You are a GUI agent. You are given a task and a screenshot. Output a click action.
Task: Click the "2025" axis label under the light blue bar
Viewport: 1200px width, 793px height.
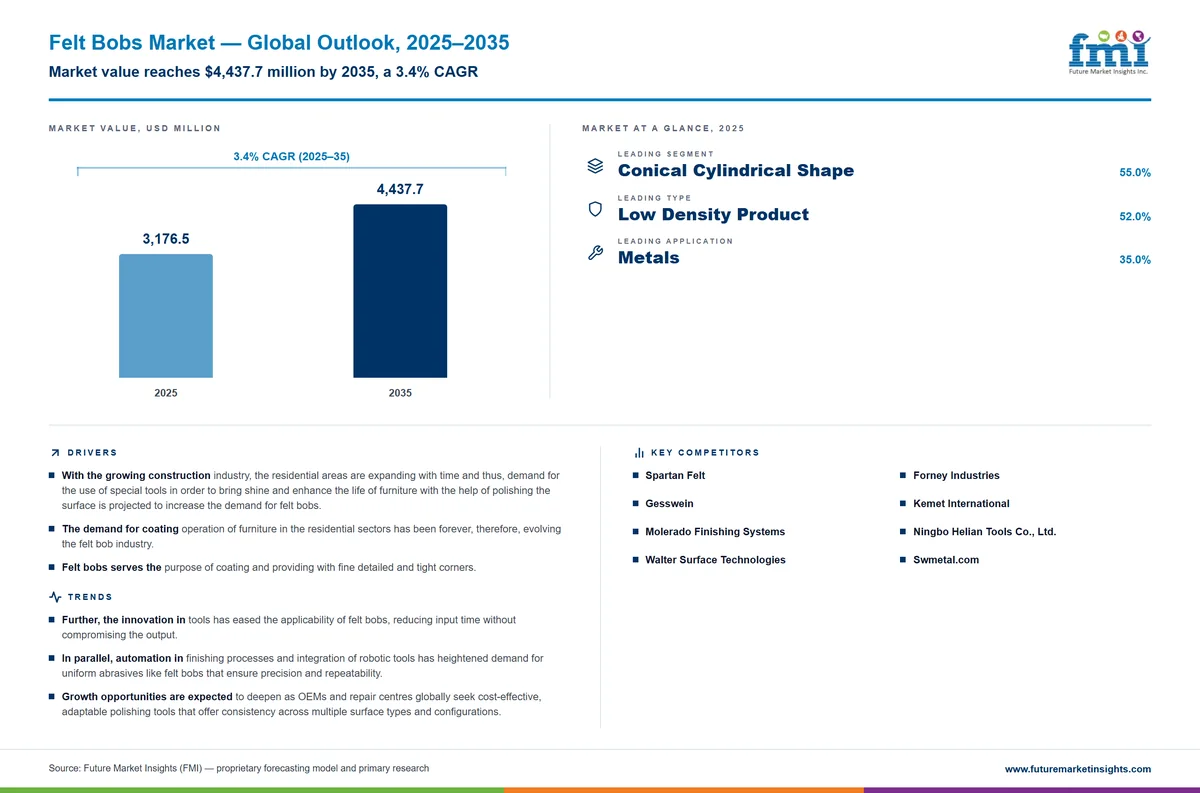coord(166,393)
